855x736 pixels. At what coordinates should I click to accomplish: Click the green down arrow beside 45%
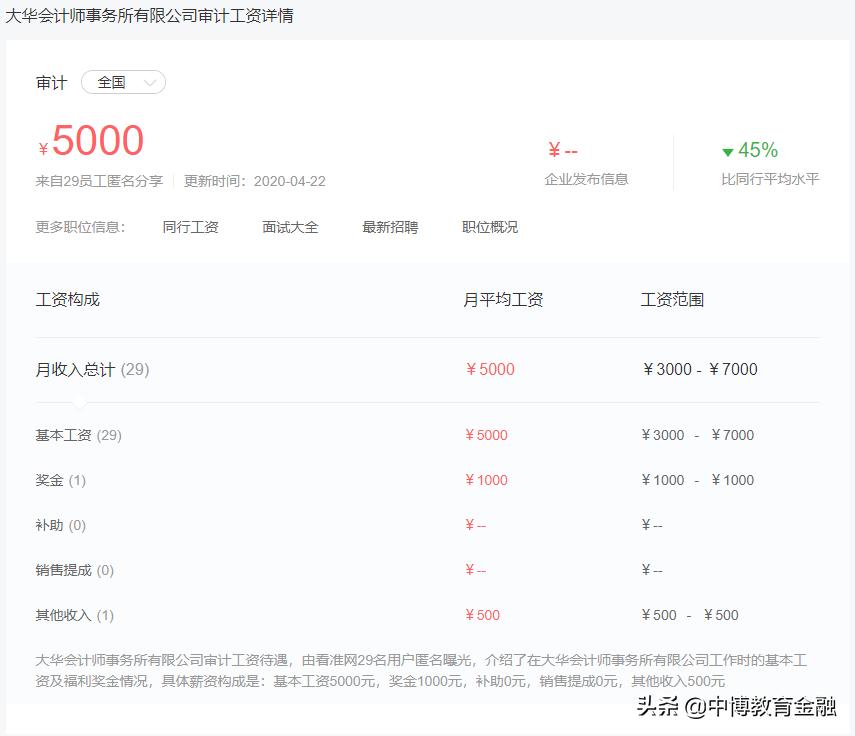(729, 151)
